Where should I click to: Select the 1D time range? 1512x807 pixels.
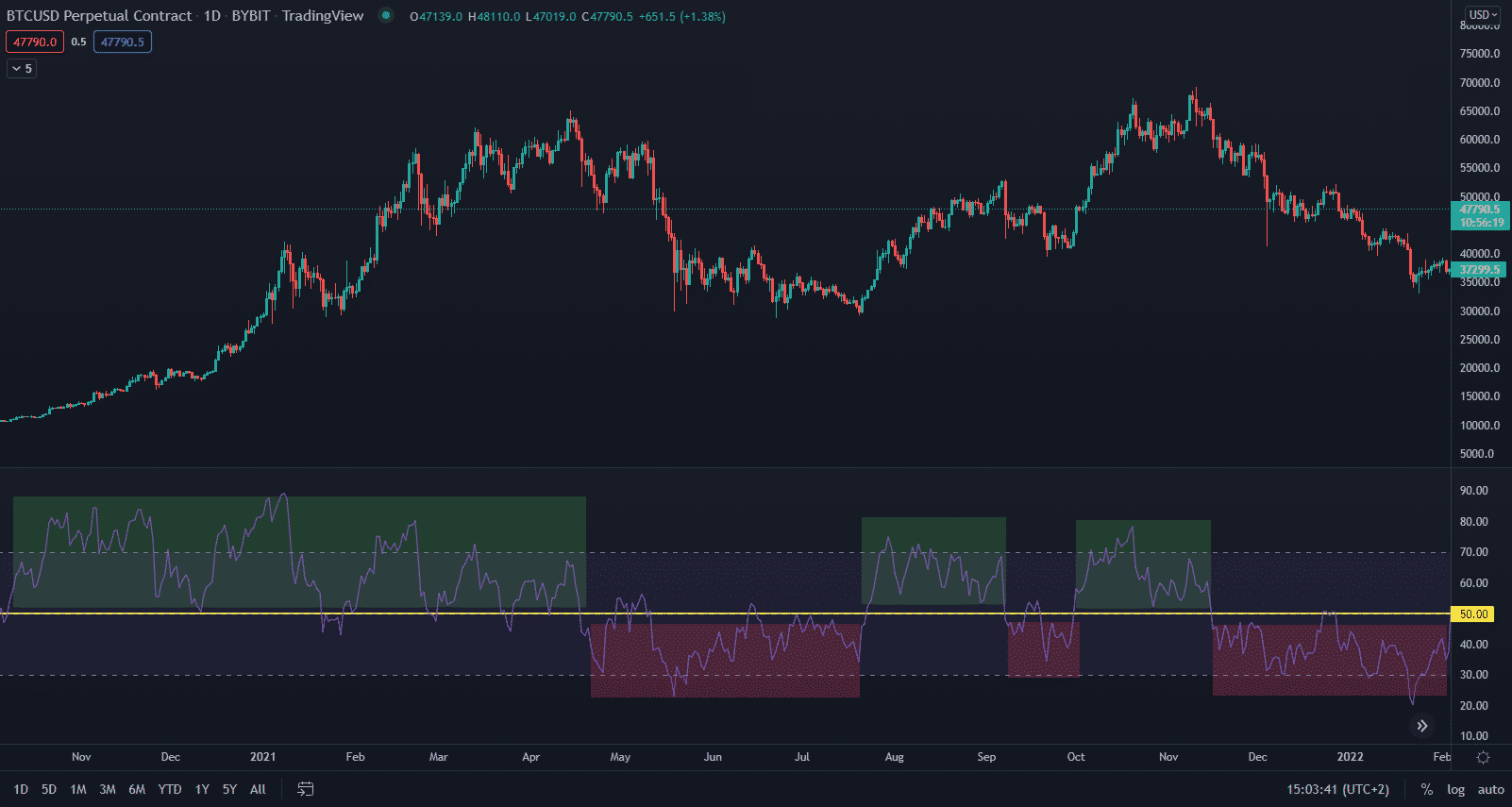(x=21, y=789)
